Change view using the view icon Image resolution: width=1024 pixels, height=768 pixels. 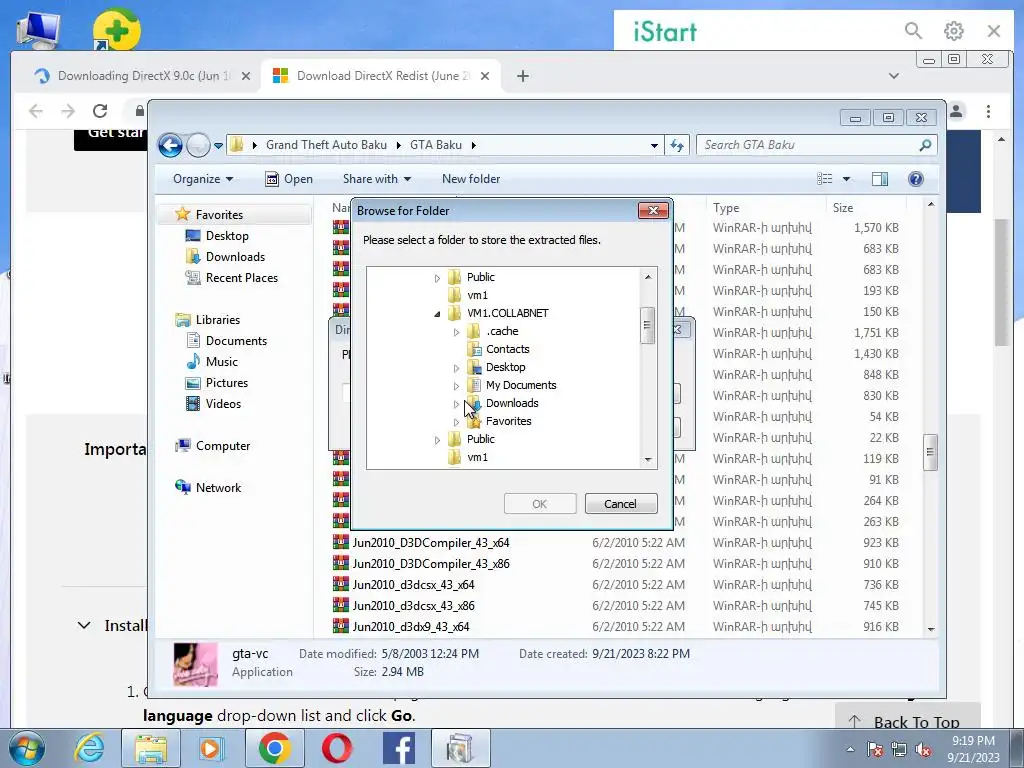coord(825,179)
